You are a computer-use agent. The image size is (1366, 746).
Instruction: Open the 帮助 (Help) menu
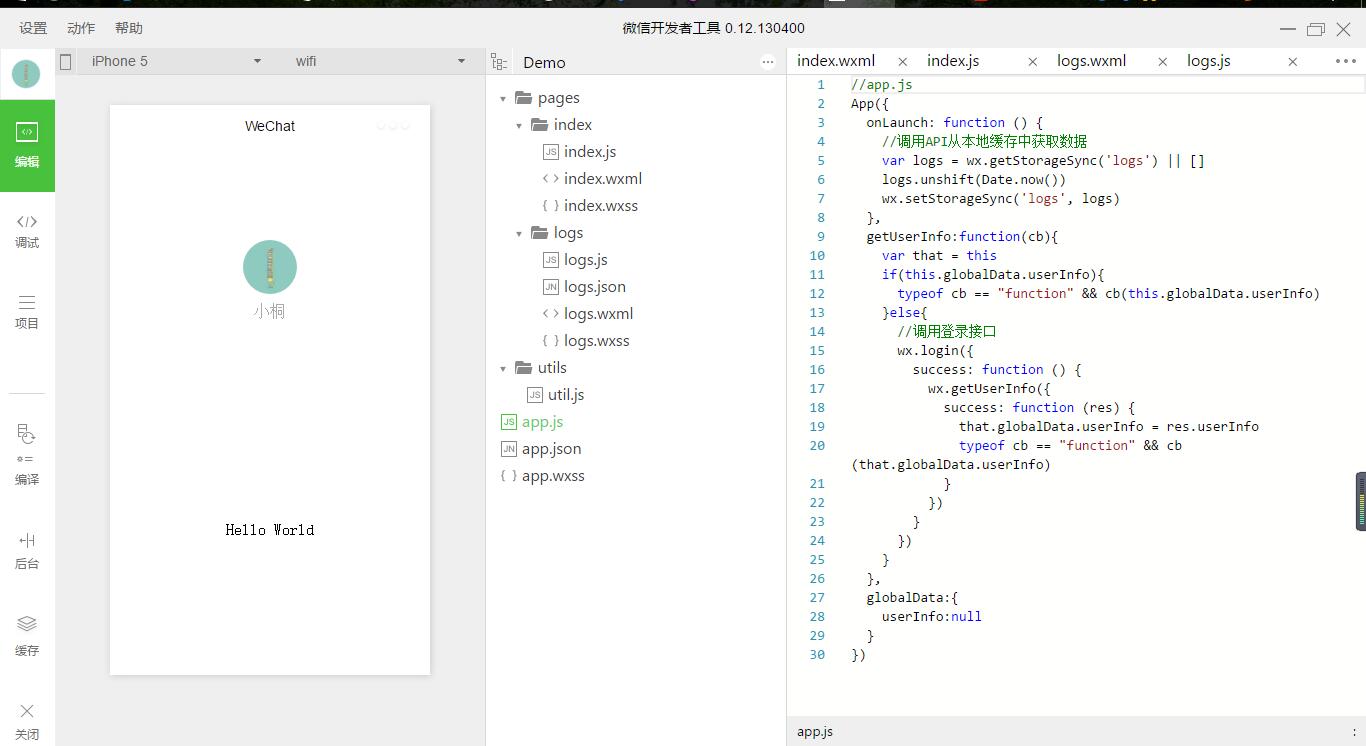coord(129,28)
